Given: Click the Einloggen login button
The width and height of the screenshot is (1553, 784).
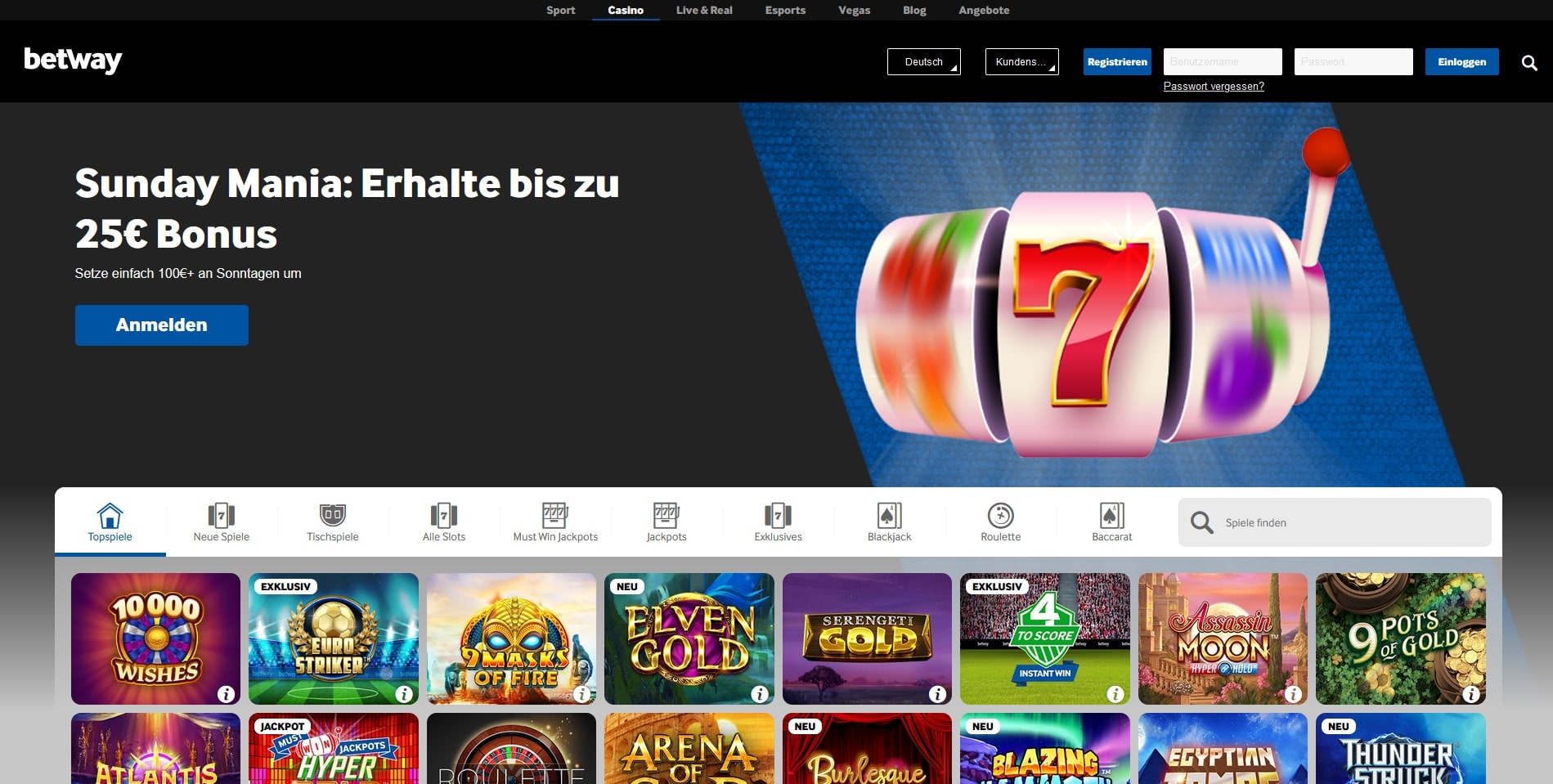Looking at the screenshot, I should pos(1462,62).
